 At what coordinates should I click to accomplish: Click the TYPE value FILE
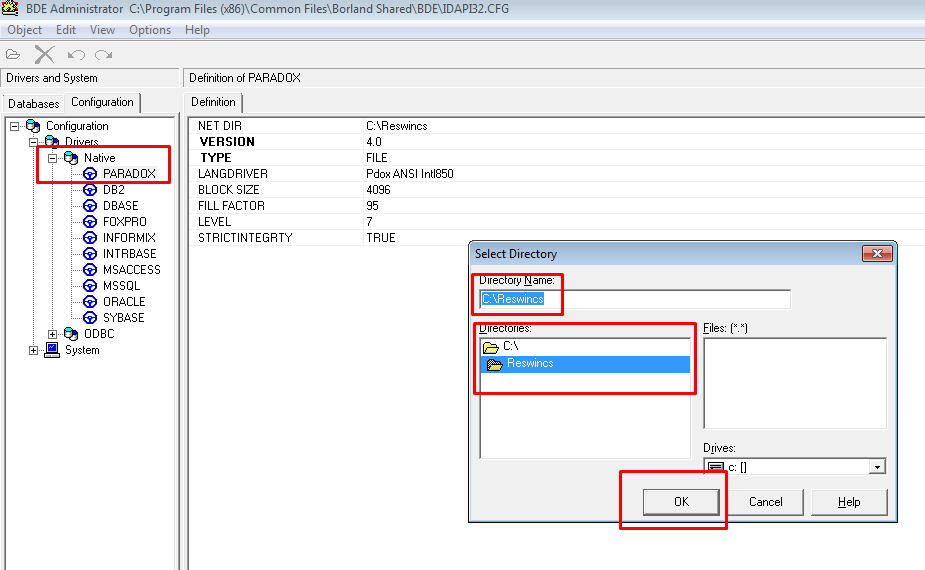click(376, 158)
